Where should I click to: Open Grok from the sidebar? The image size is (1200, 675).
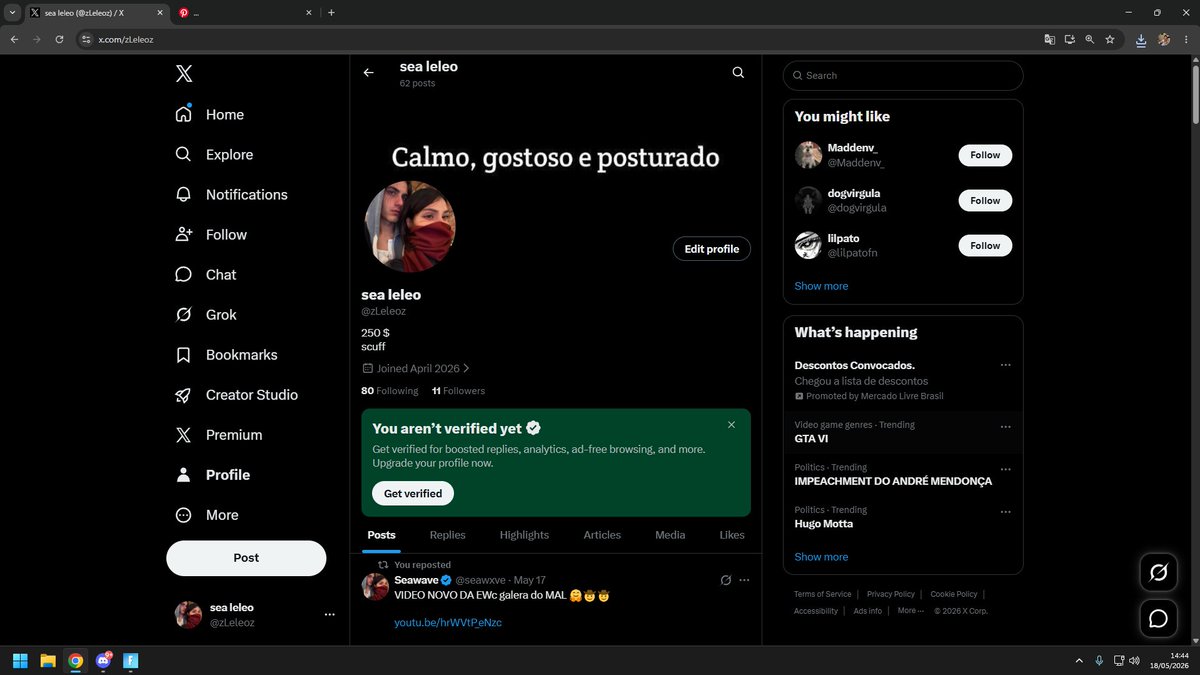[206, 315]
